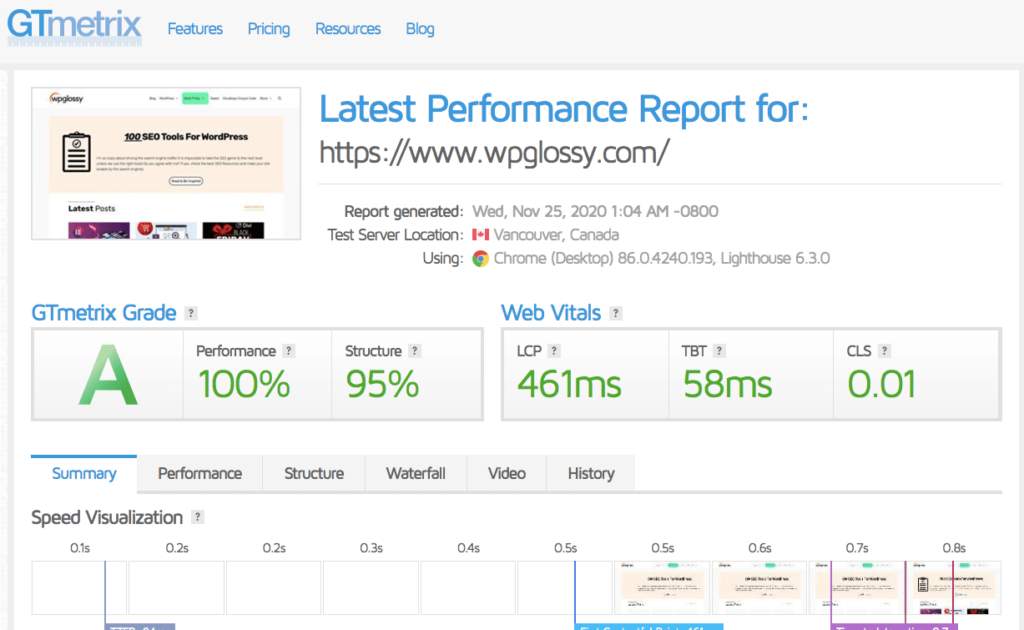This screenshot has height=630, width=1024.
Task: Click help icon beside Speed Visualization
Action: pos(197,517)
